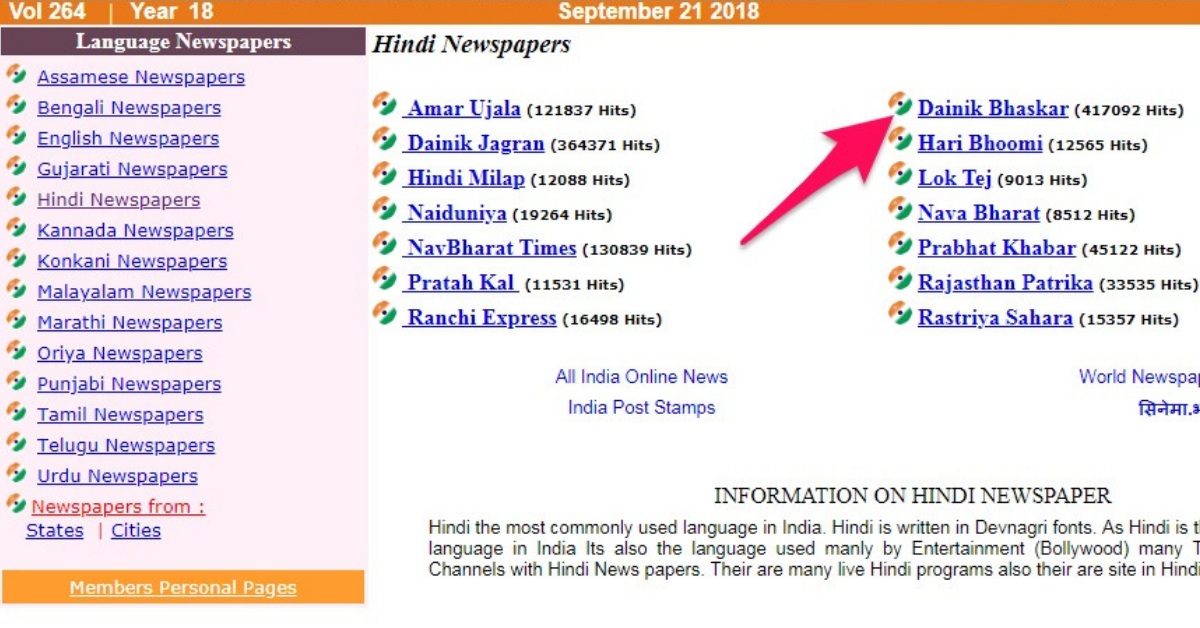This screenshot has height=628, width=1200.
Task: Click the bullet icon beside Assamese Newspapers
Action: pyautogui.click(x=16, y=74)
